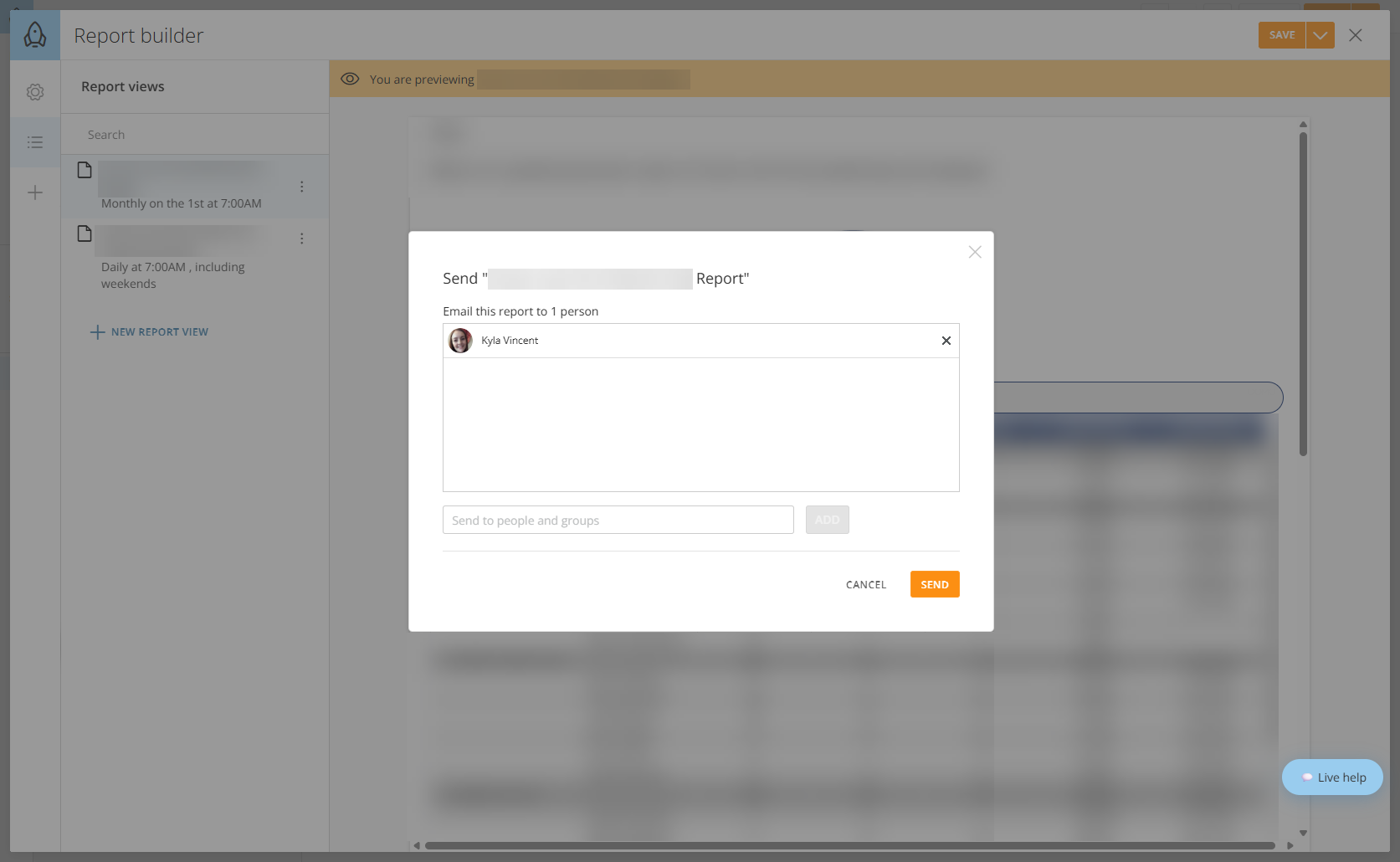Remove Kyla Vincent from recipients

946,341
